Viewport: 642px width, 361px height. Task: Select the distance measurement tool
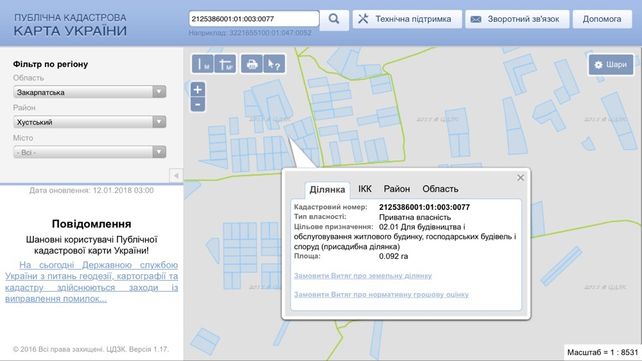(202, 64)
